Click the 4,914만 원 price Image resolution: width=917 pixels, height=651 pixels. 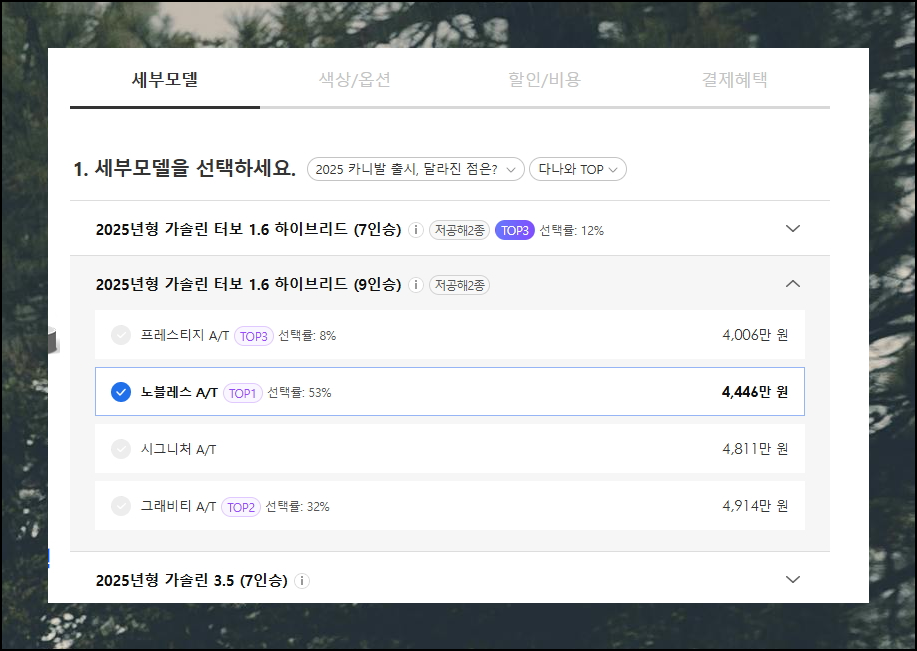(x=755, y=506)
